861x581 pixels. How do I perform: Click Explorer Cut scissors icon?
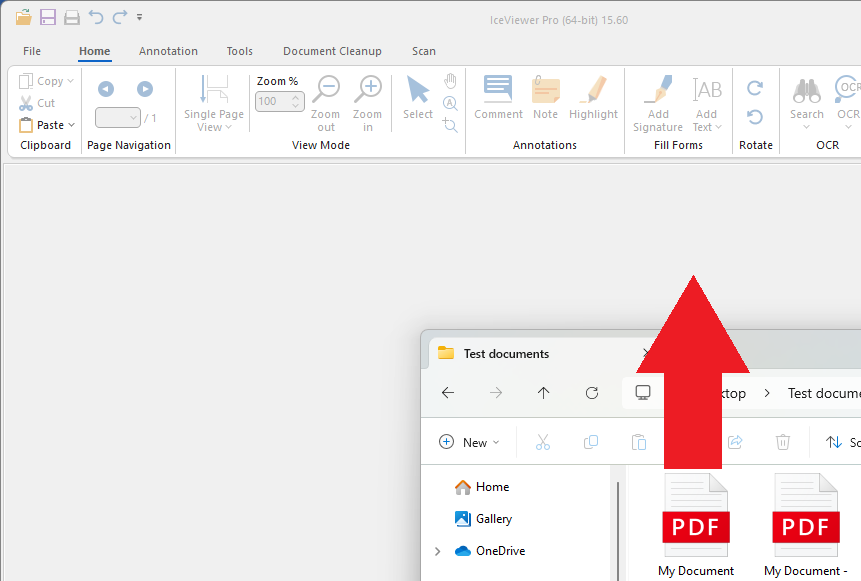(543, 442)
